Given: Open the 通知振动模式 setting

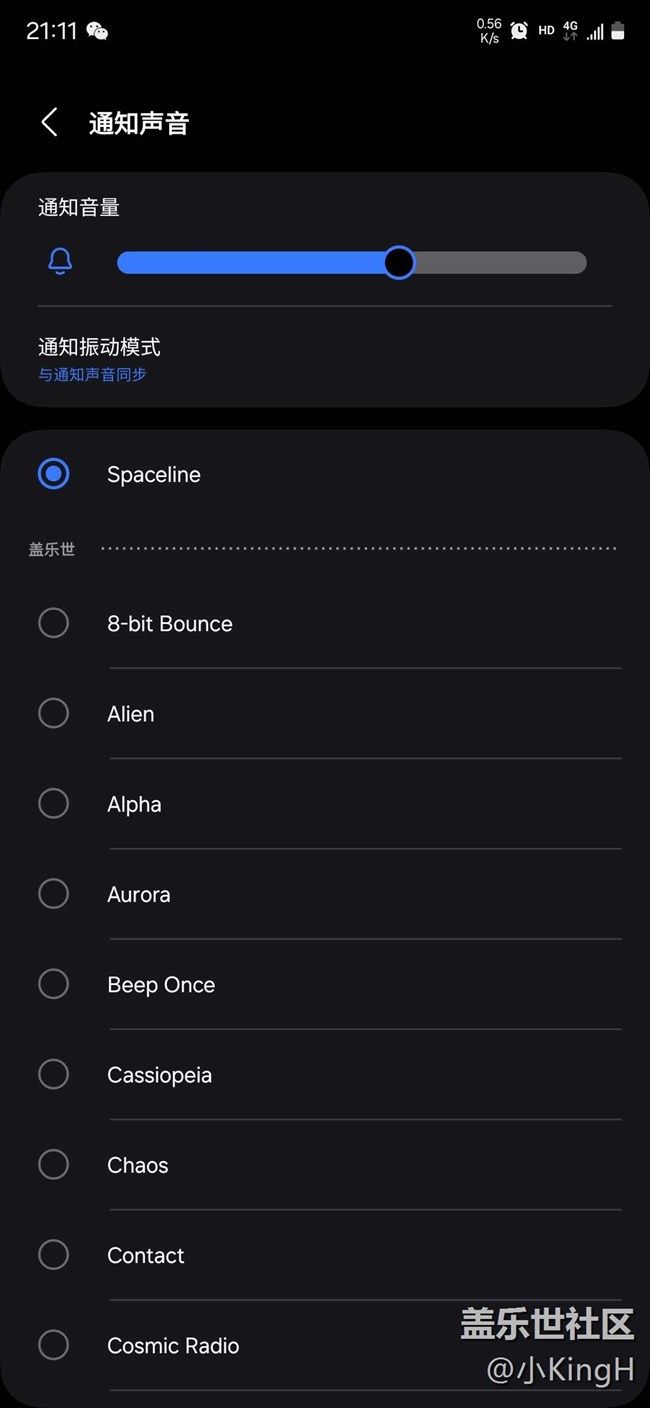Looking at the screenshot, I should (99, 347).
